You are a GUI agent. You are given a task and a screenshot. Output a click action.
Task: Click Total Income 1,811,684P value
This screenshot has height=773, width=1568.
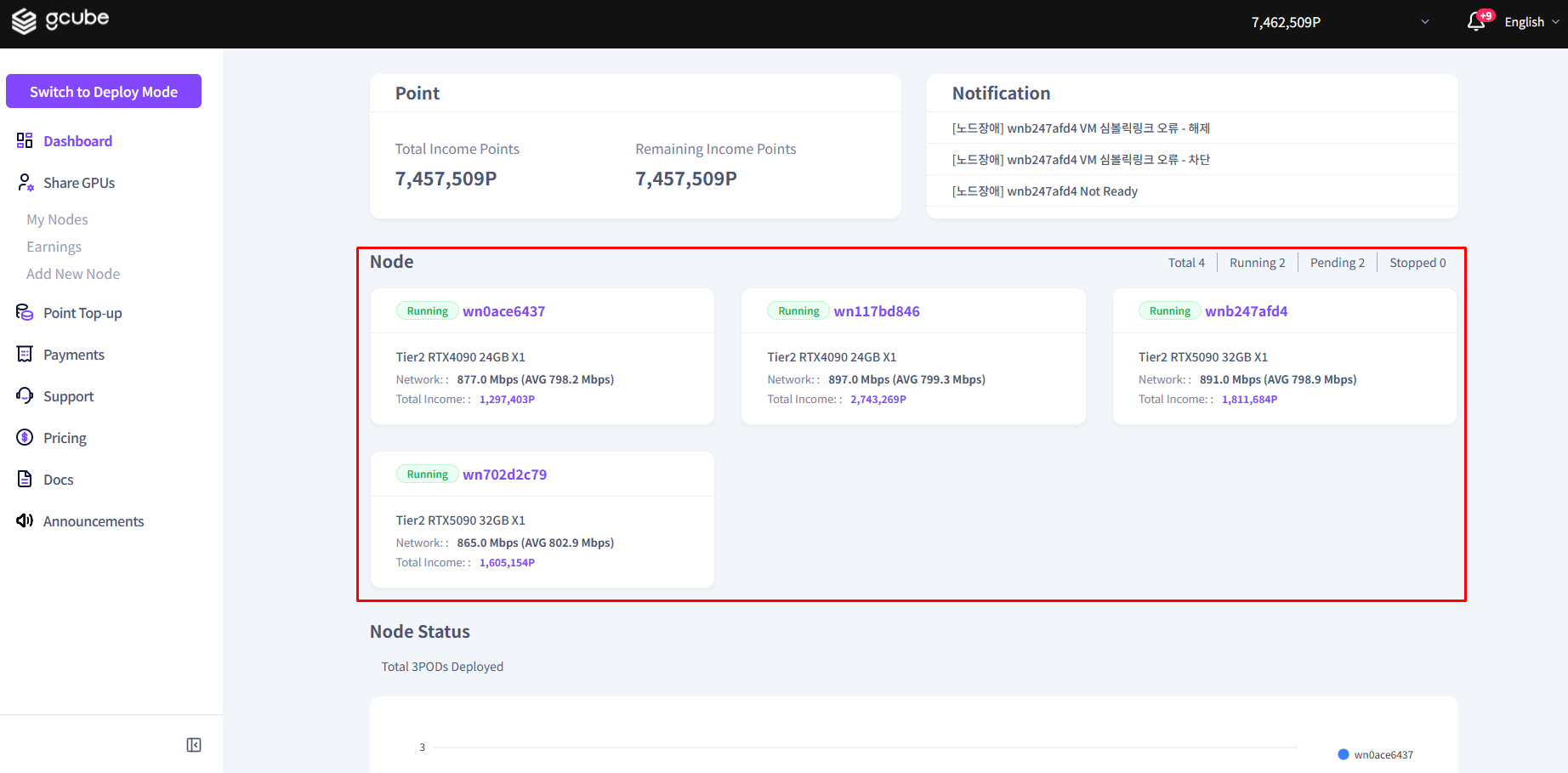click(1249, 400)
